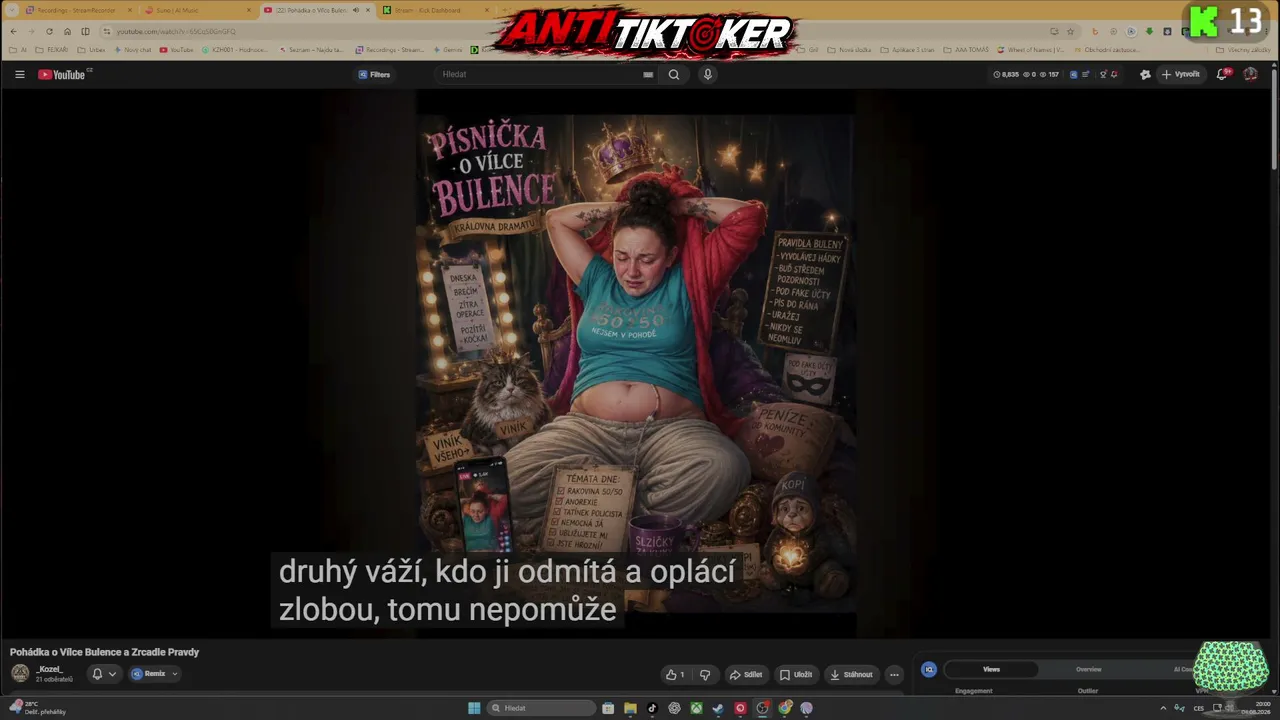Go back in the browser

[x=13, y=31]
